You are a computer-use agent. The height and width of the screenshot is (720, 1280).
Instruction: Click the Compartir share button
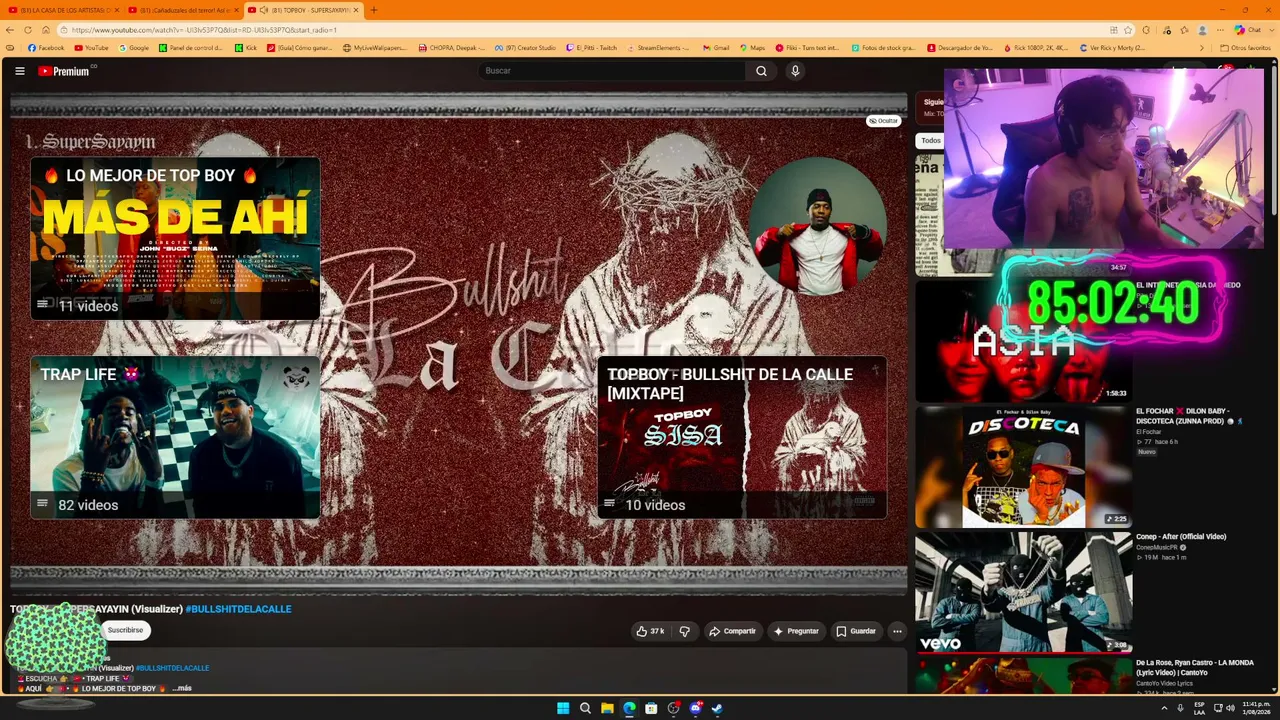point(733,631)
